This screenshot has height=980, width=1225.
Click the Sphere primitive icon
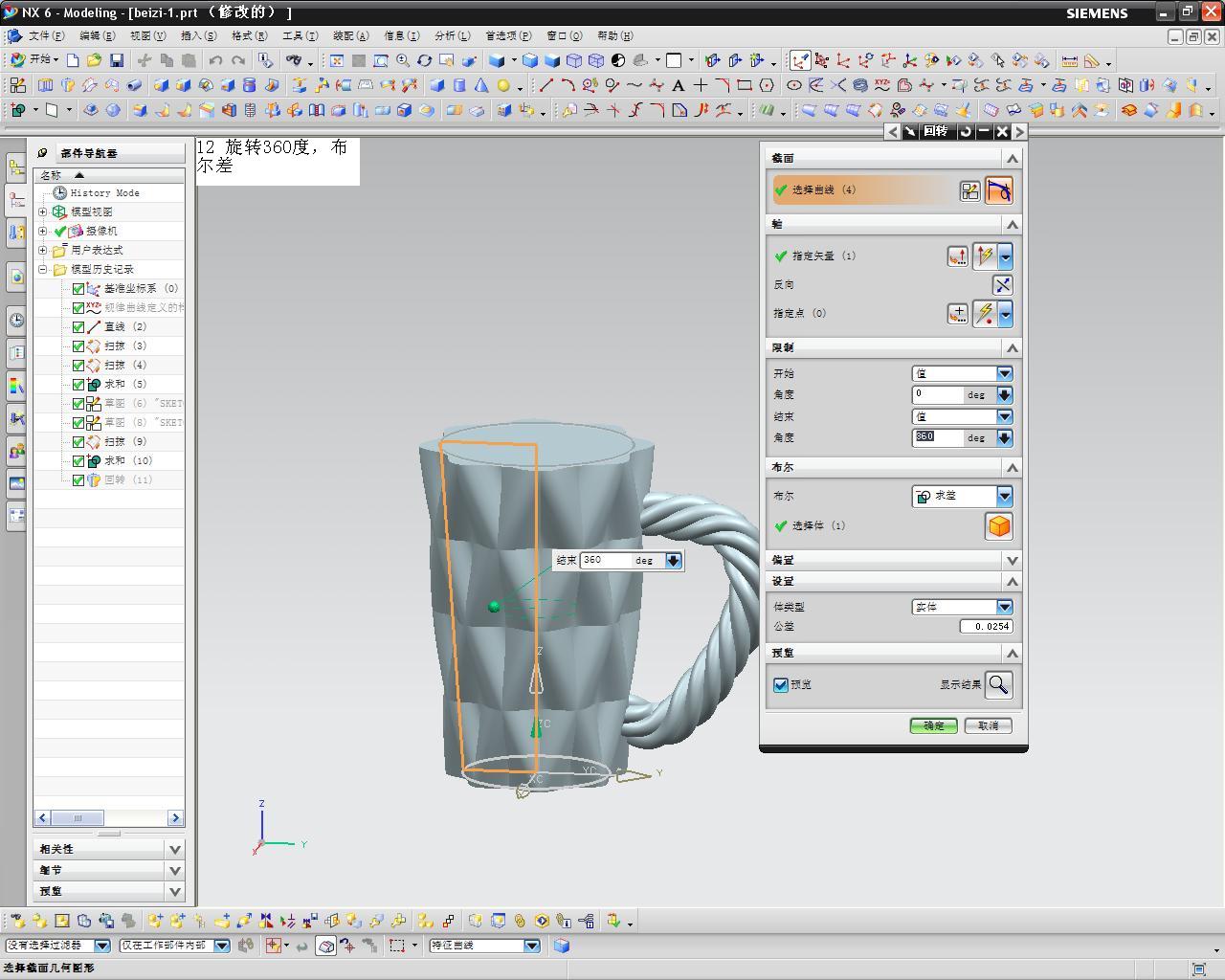tap(503, 85)
